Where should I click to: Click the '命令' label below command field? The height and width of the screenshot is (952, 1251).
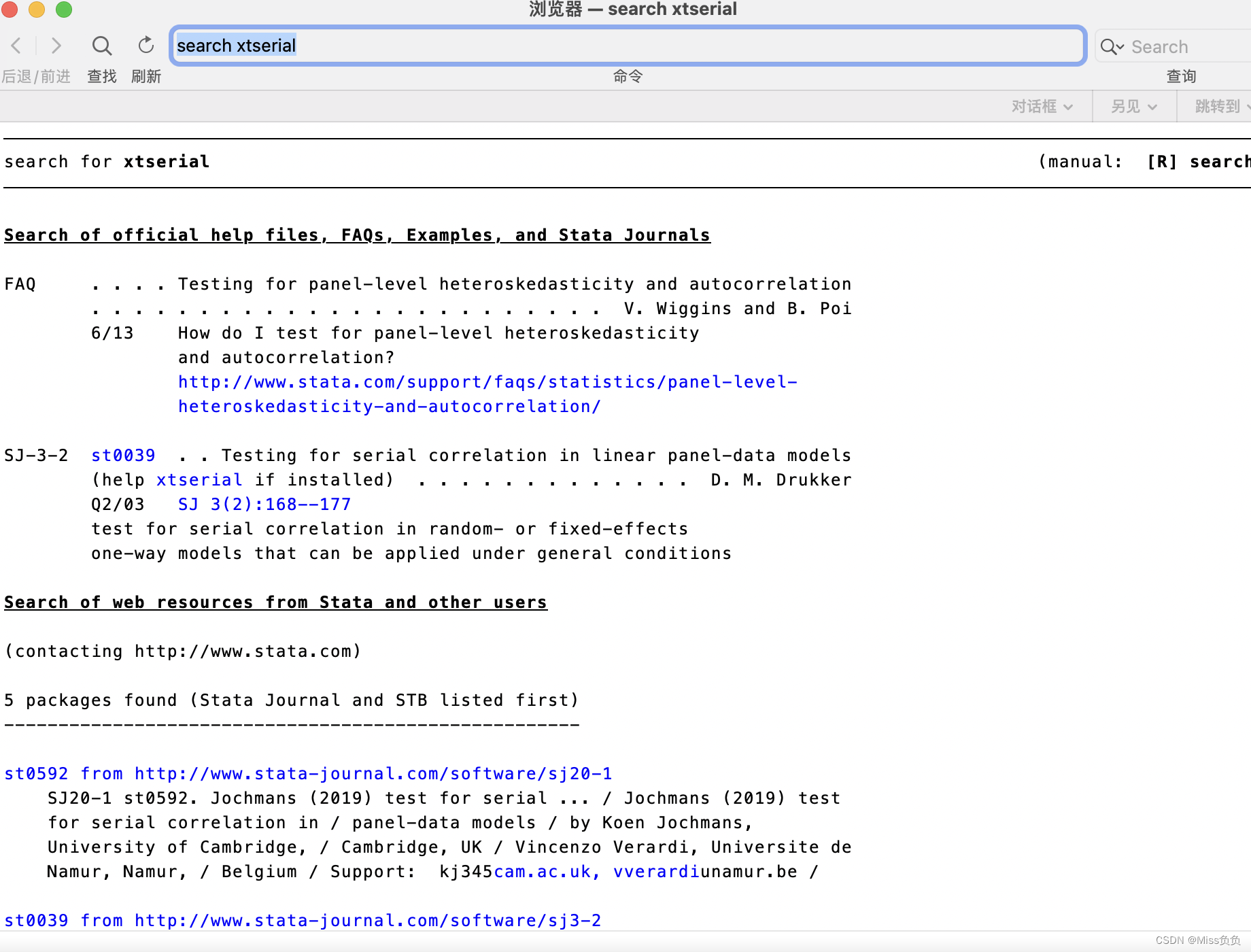[628, 76]
